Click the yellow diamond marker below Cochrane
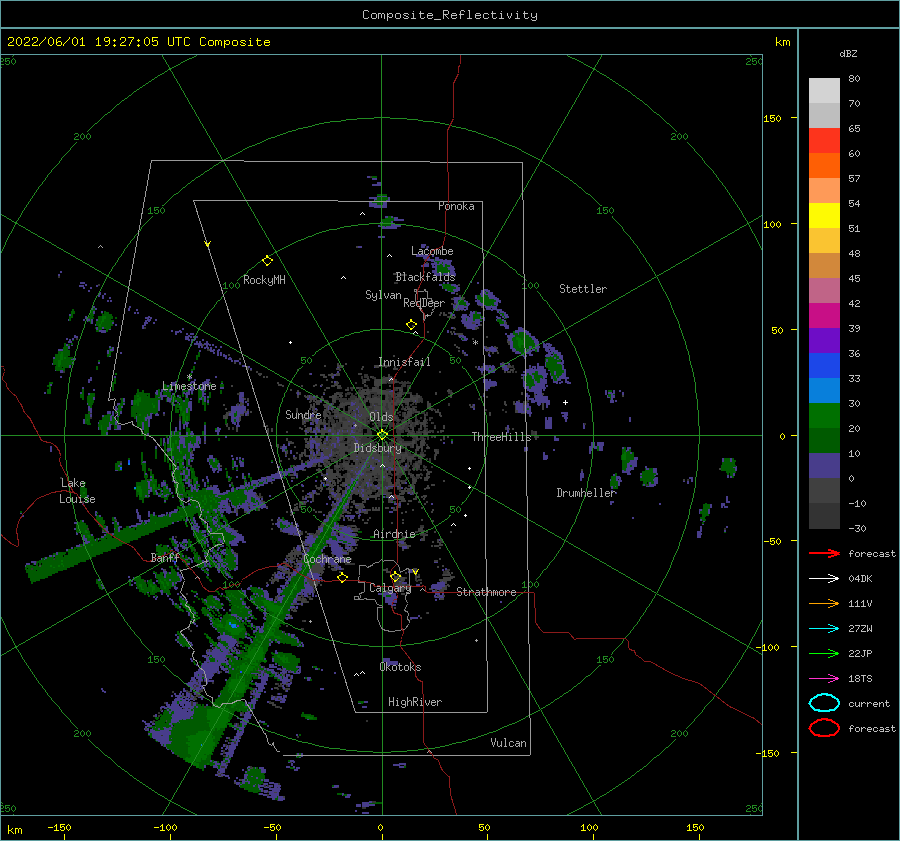900x841 pixels. coord(343,577)
